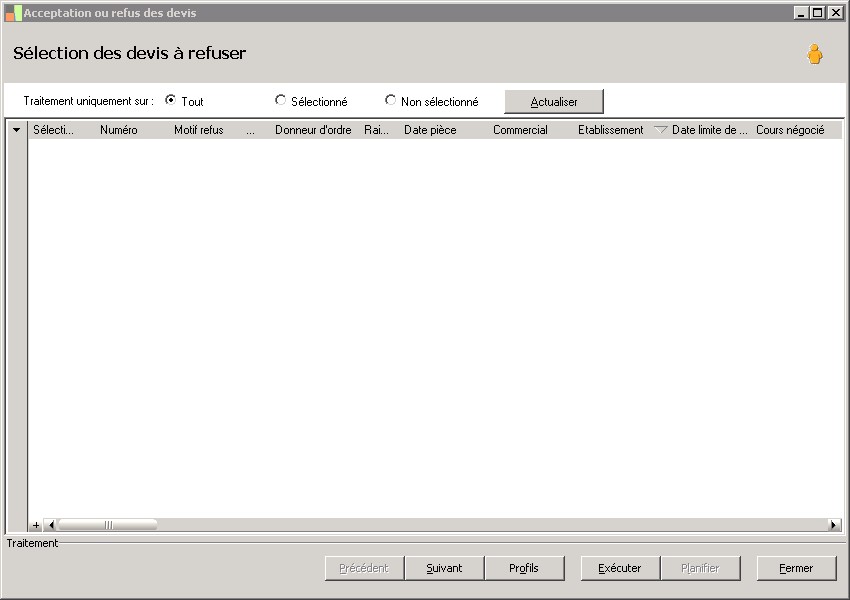Click the Suivant button
Image resolution: width=850 pixels, height=600 pixels.
point(444,568)
